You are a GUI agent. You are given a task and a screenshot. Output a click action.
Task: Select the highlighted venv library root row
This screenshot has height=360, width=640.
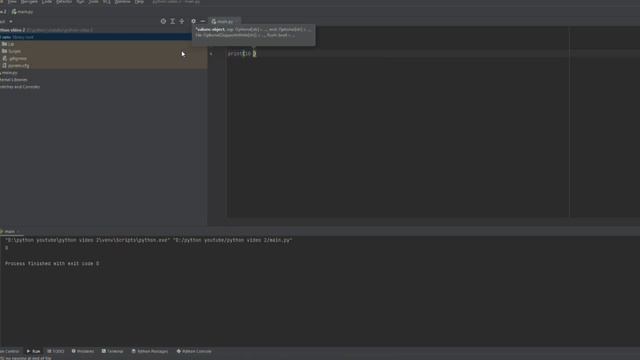(96, 37)
